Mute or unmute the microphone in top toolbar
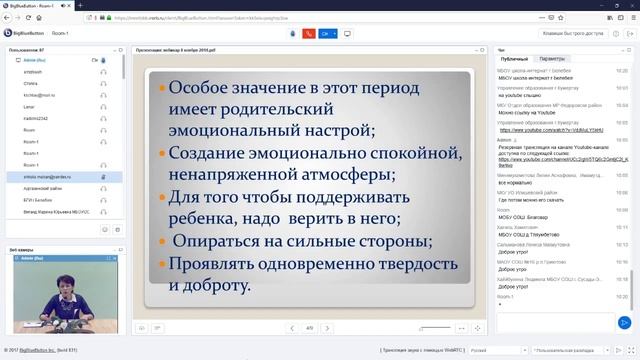Viewport: 640px width, 360px height. pyautogui.click(x=293, y=33)
